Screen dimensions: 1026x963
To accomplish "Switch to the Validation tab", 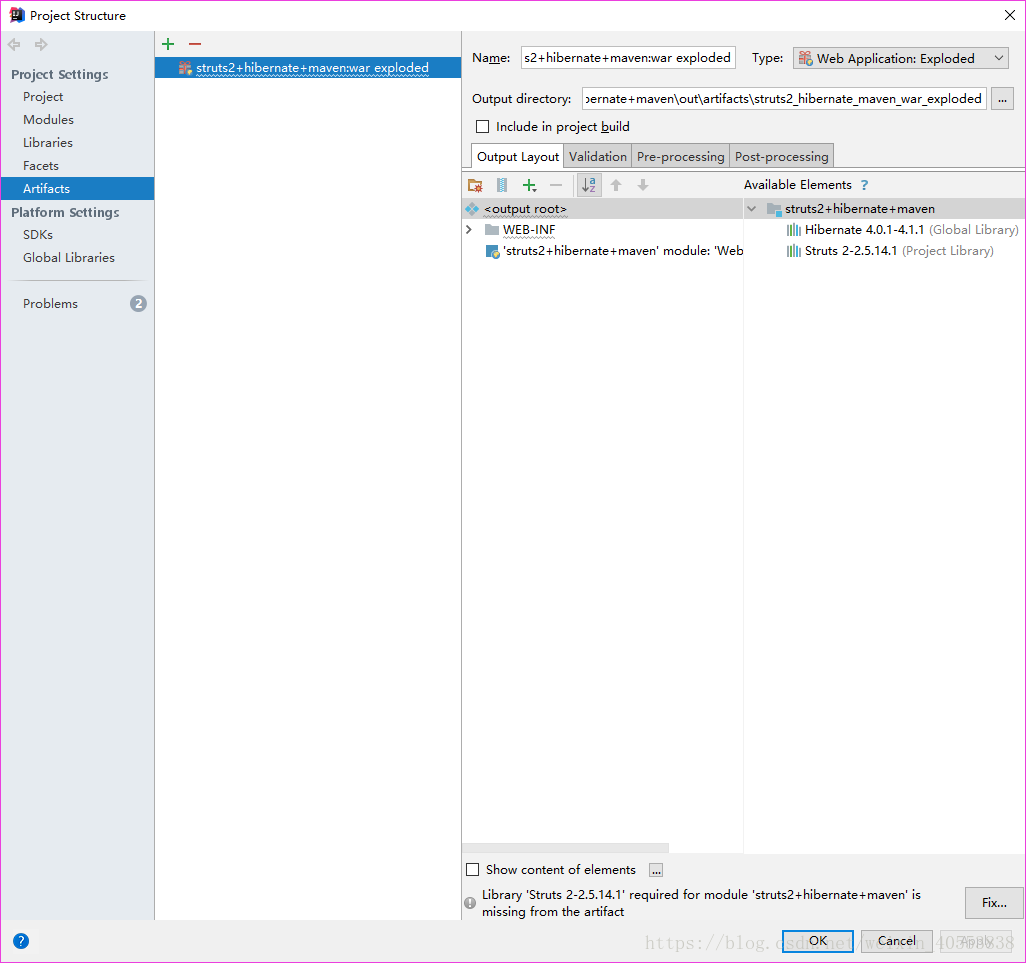I will 597,156.
